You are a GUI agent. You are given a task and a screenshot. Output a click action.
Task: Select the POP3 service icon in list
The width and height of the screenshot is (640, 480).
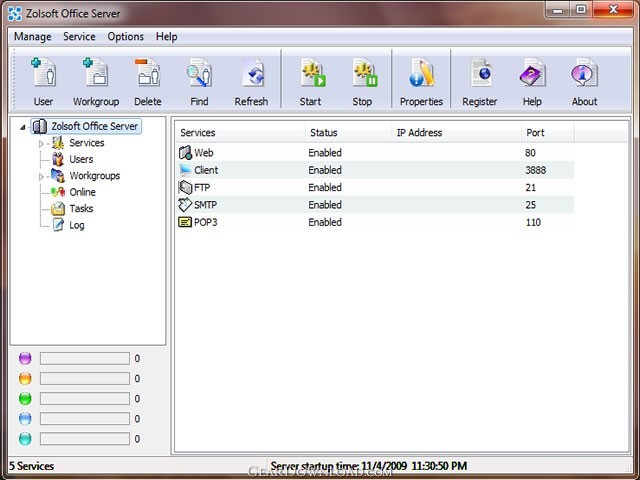[185, 222]
